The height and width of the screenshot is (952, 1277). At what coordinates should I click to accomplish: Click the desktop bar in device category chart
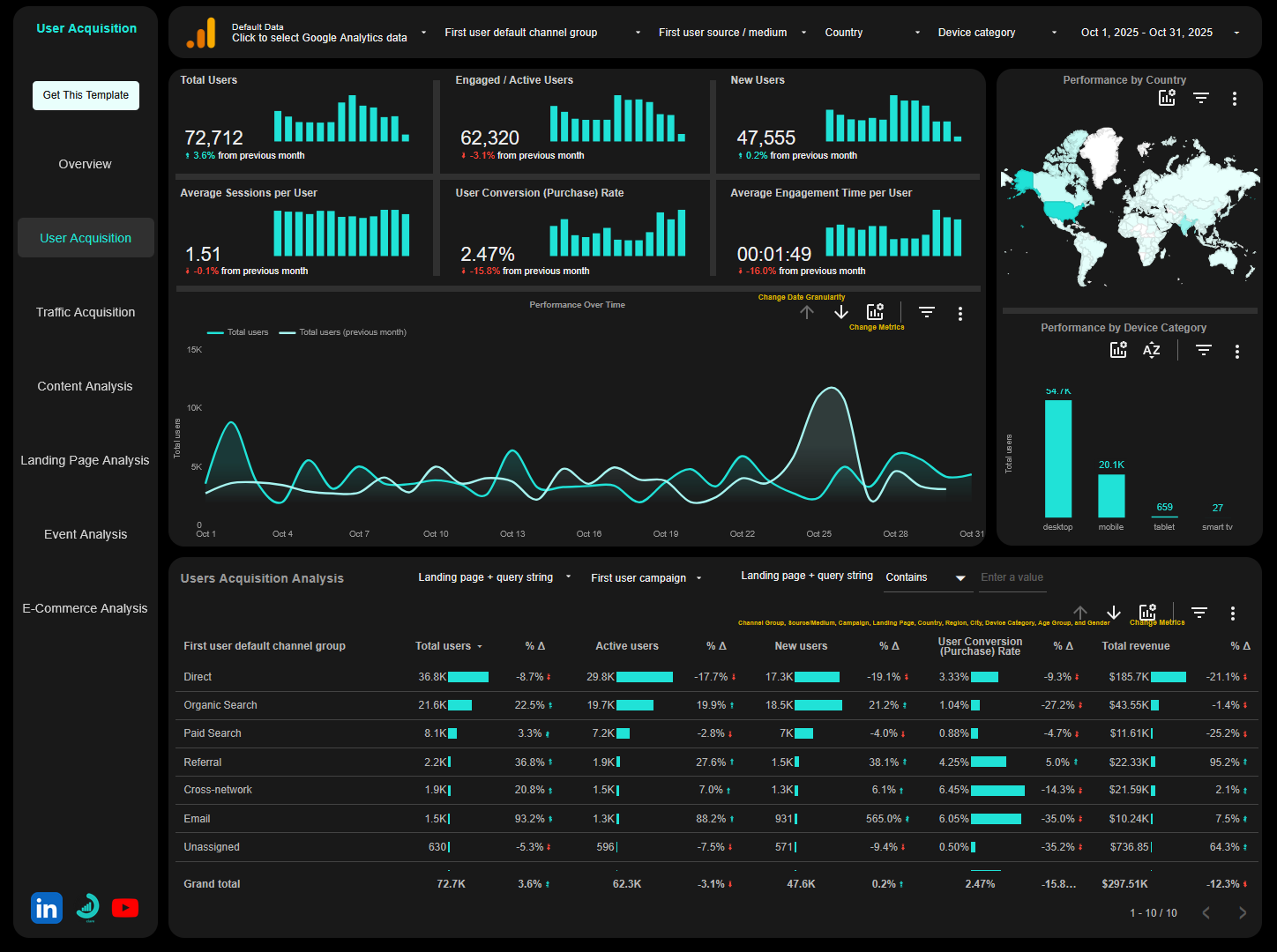click(x=1058, y=458)
